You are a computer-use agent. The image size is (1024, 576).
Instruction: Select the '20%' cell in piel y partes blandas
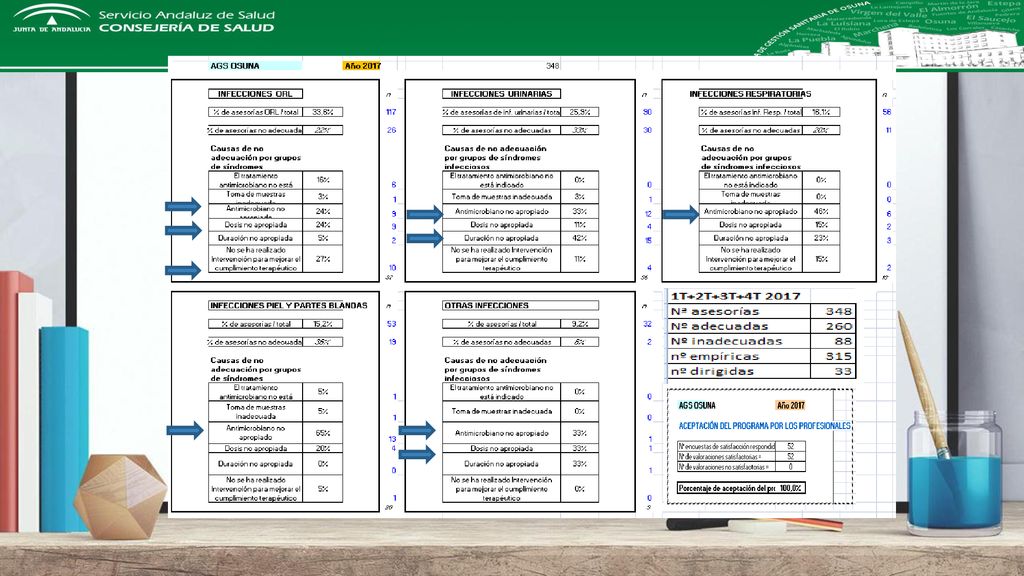[x=323, y=449]
